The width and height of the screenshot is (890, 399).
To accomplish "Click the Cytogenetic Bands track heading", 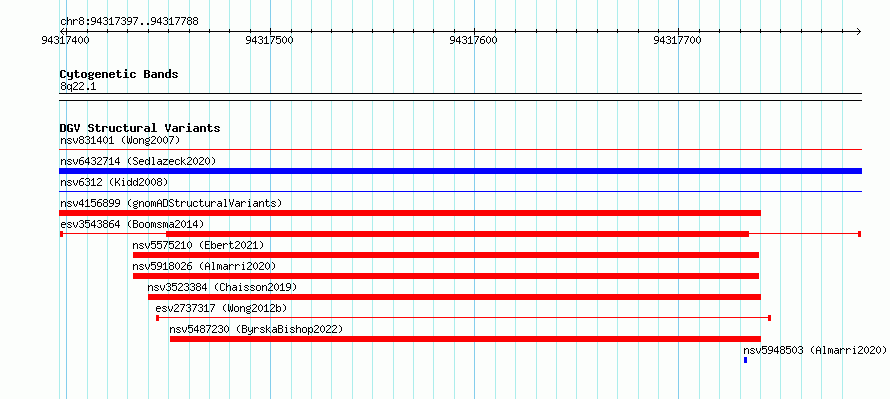I will tap(119, 74).
